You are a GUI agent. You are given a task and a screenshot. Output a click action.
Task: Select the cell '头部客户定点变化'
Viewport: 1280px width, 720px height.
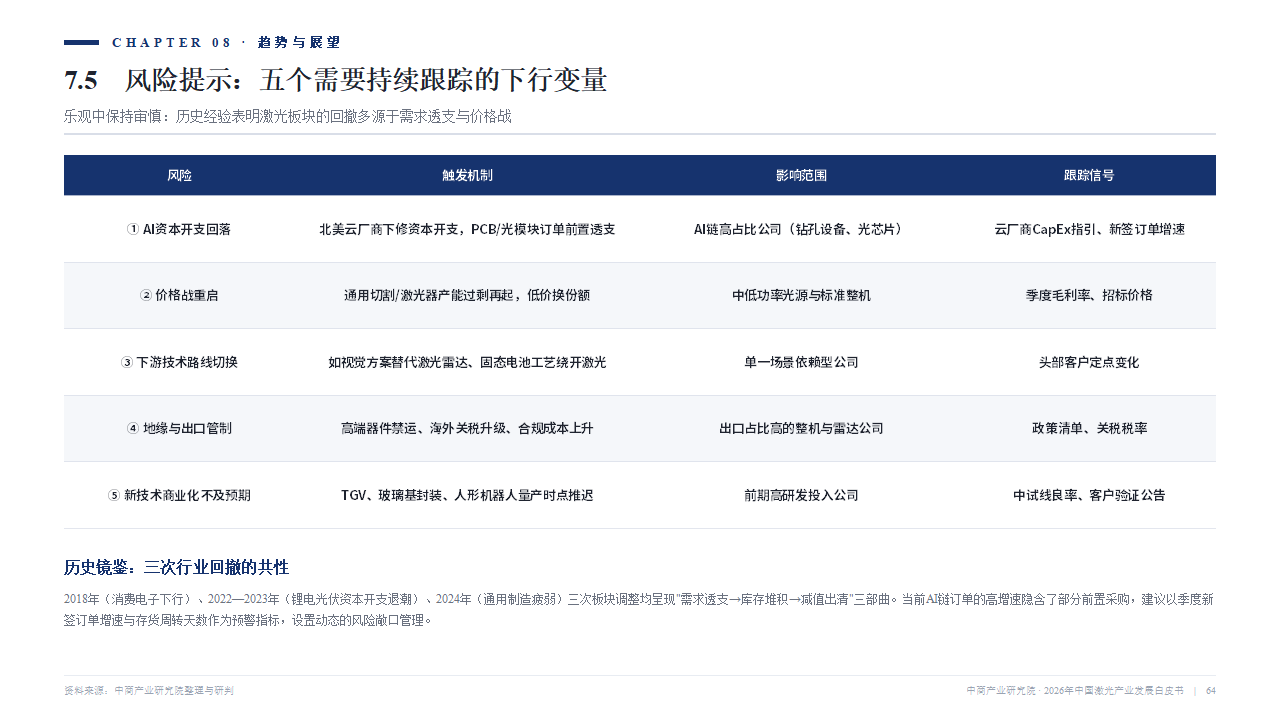(1089, 362)
